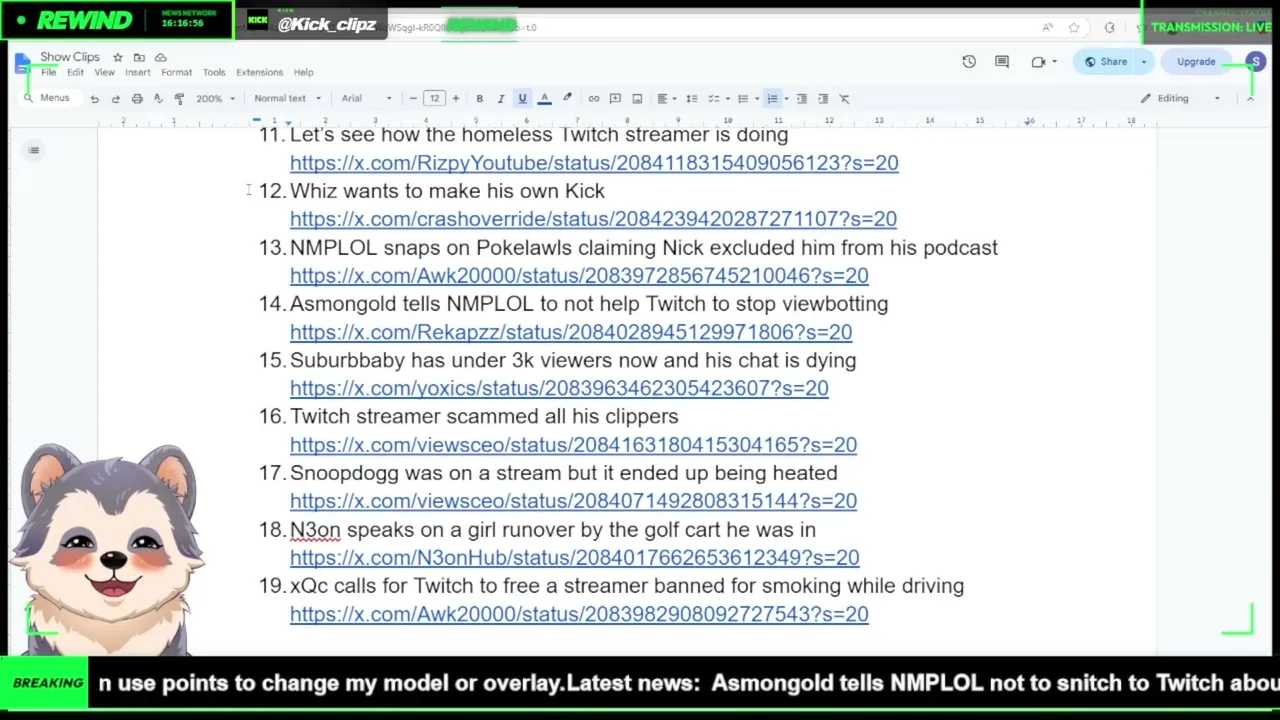Image resolution: width=1280 pixels, height=720 pixels.
Task: Open the N3onHub status link
Action: [x=575, y=558]
